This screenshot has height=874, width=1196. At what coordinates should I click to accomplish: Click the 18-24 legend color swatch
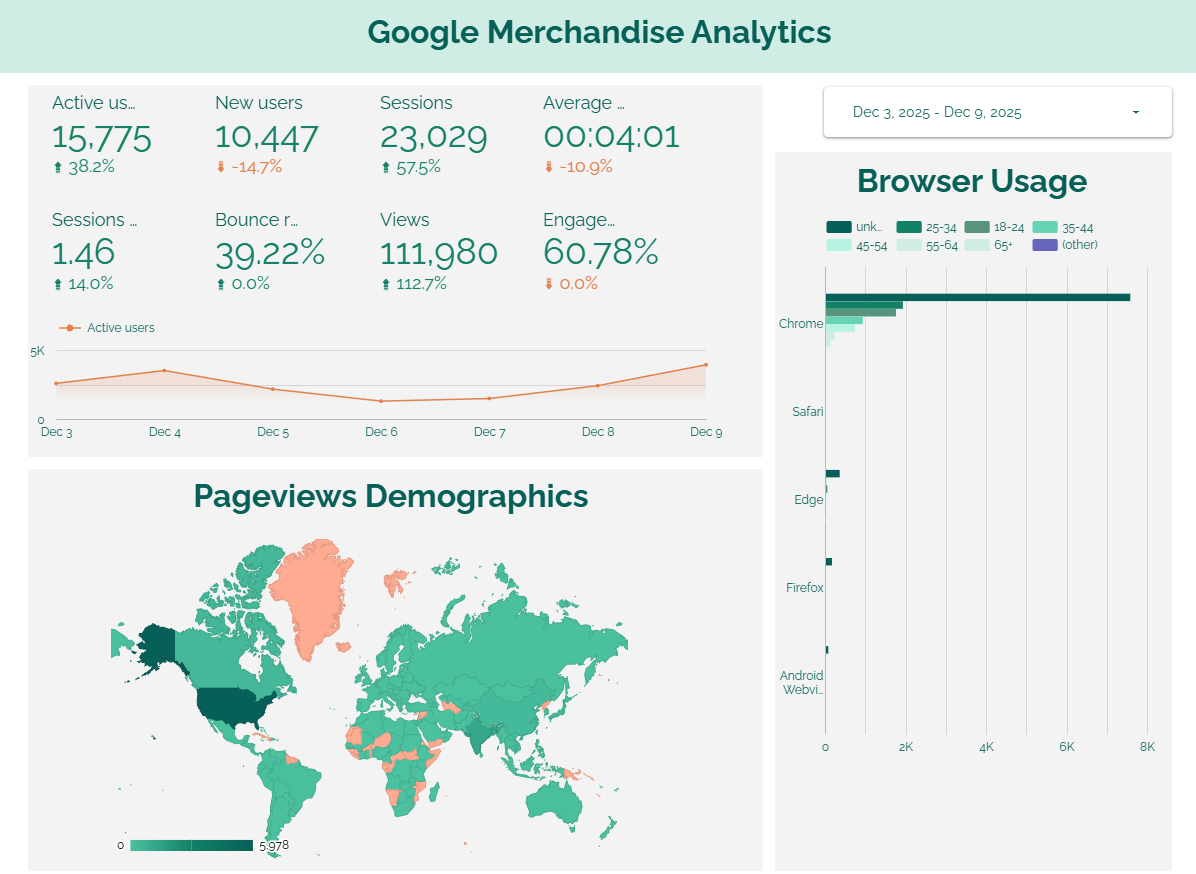(976, 227)
